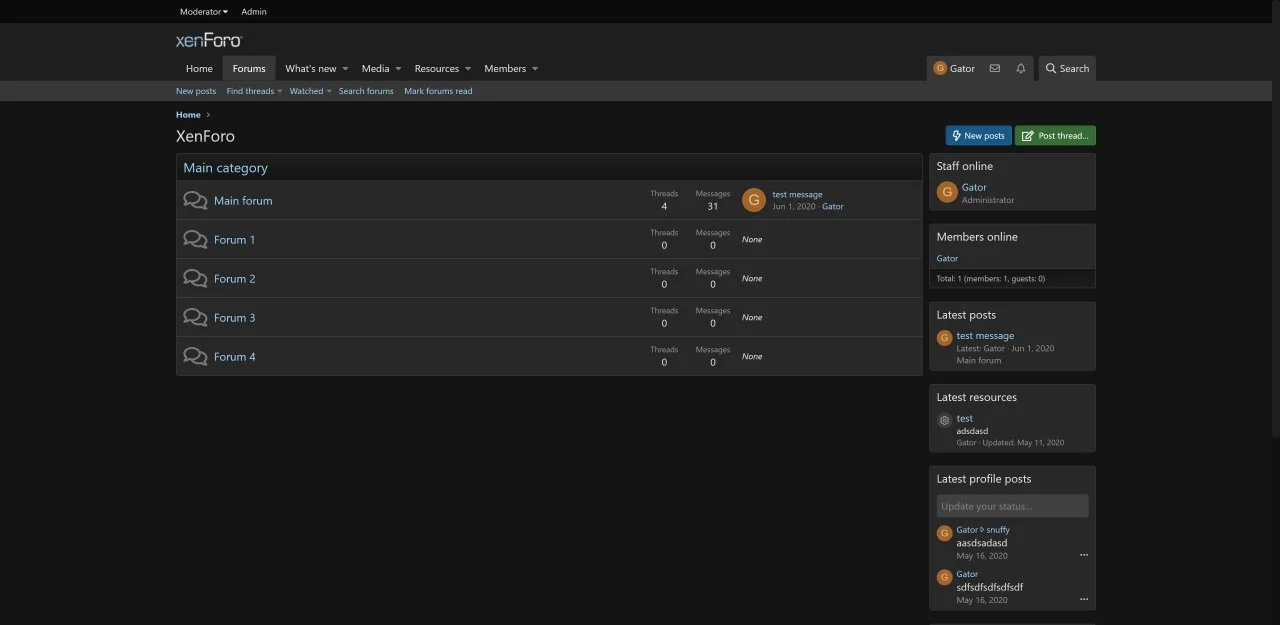Screen dimensions: 1280x625
Task: Open options ellipsis on aasdsadasd profile post
Action: pos(1083,555)
